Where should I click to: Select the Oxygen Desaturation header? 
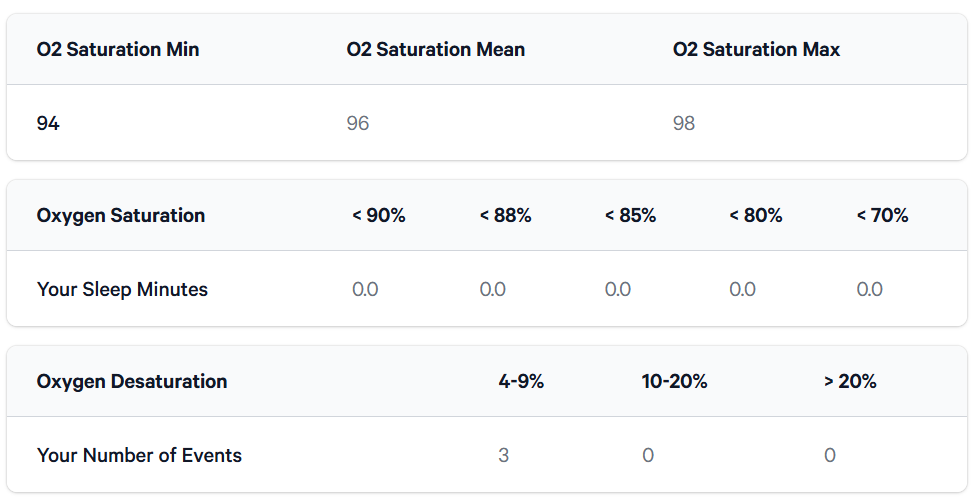tap(132, 381)
